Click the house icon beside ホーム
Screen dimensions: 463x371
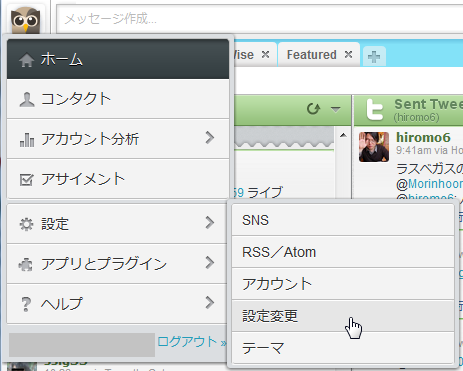point(26,60)
